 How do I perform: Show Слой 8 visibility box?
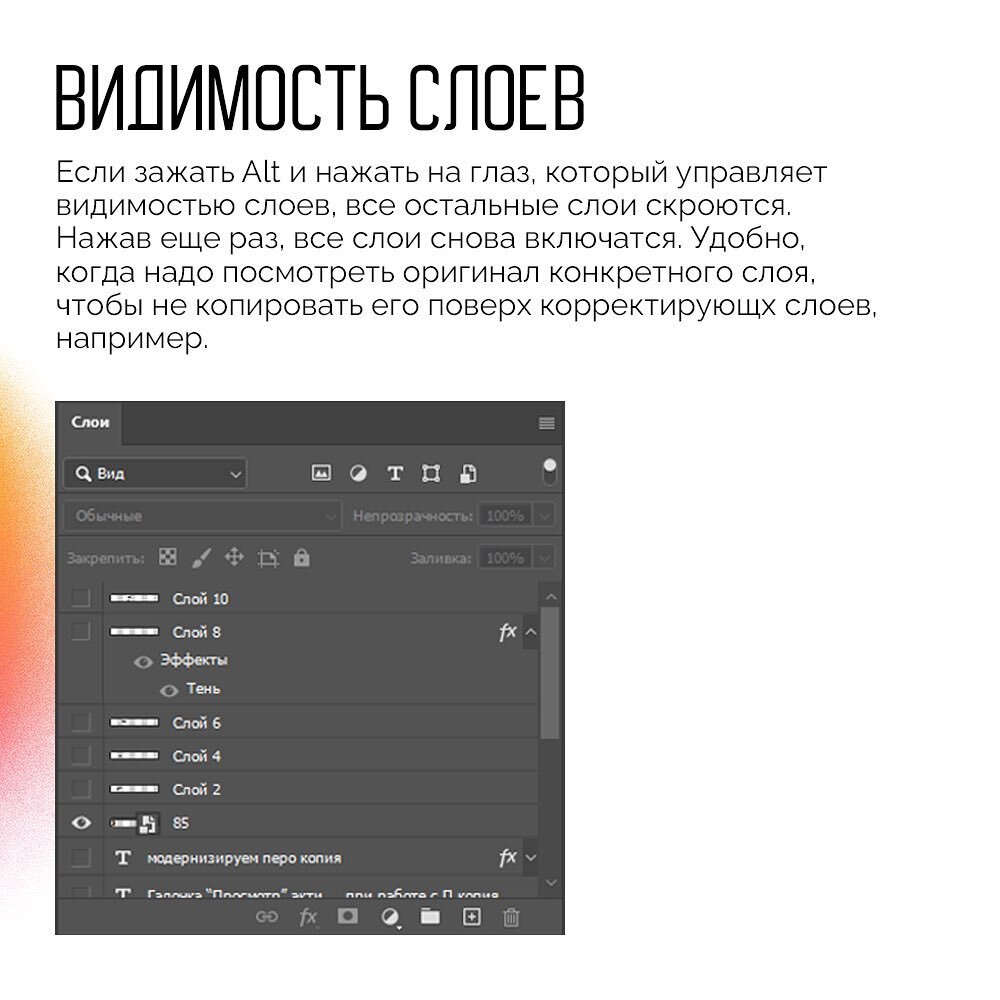pos(80,631)
